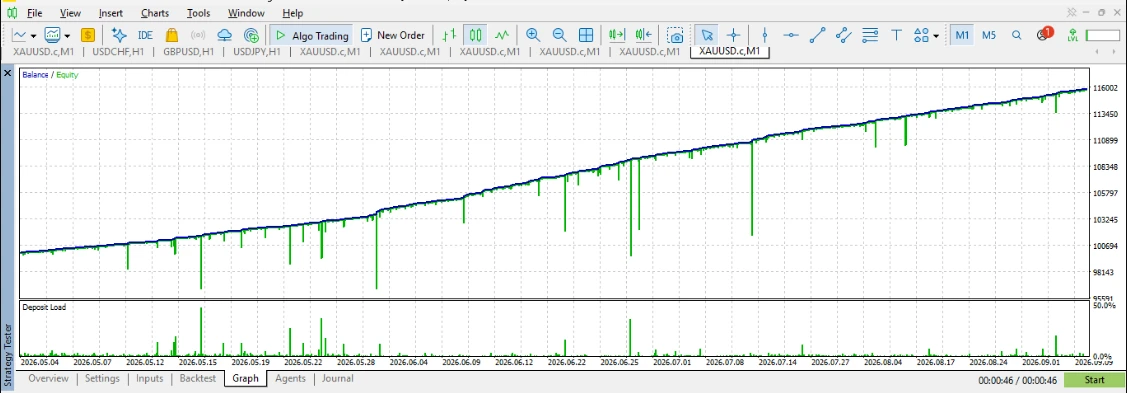Image resolution: width=1127 pixels, height=393 pixels.
Task: Select the equidistant channel tool
Action: (844, 34)
